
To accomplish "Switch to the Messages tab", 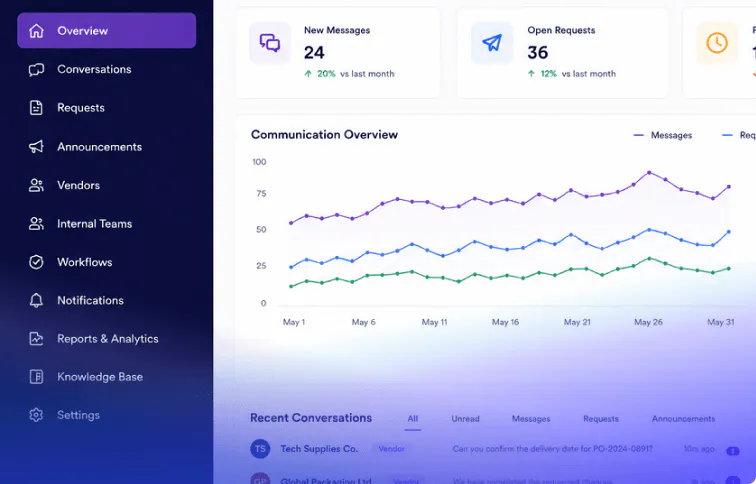I will click(531, 419).
